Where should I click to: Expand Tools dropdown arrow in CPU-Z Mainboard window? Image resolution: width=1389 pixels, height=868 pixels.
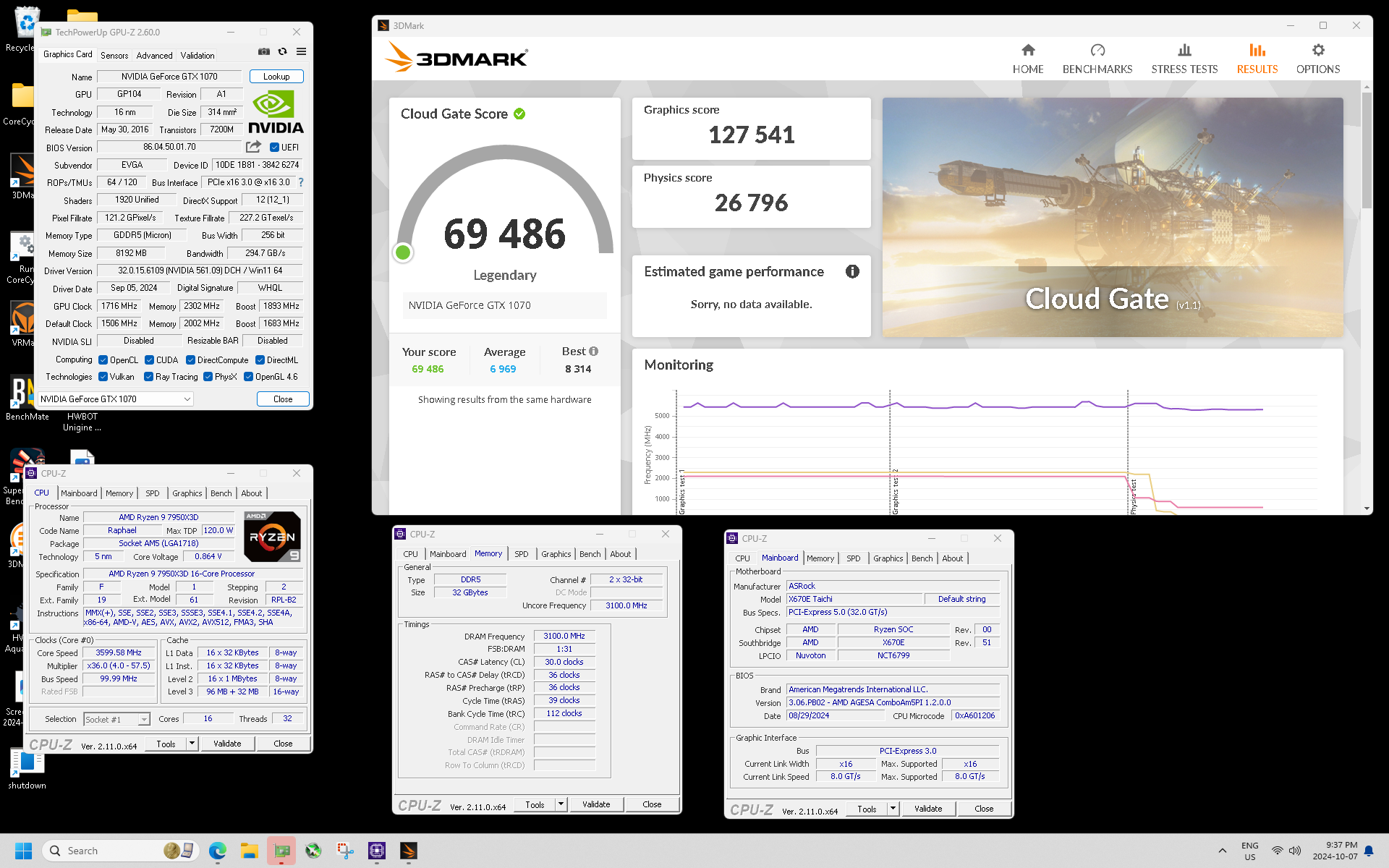point(893,809)
